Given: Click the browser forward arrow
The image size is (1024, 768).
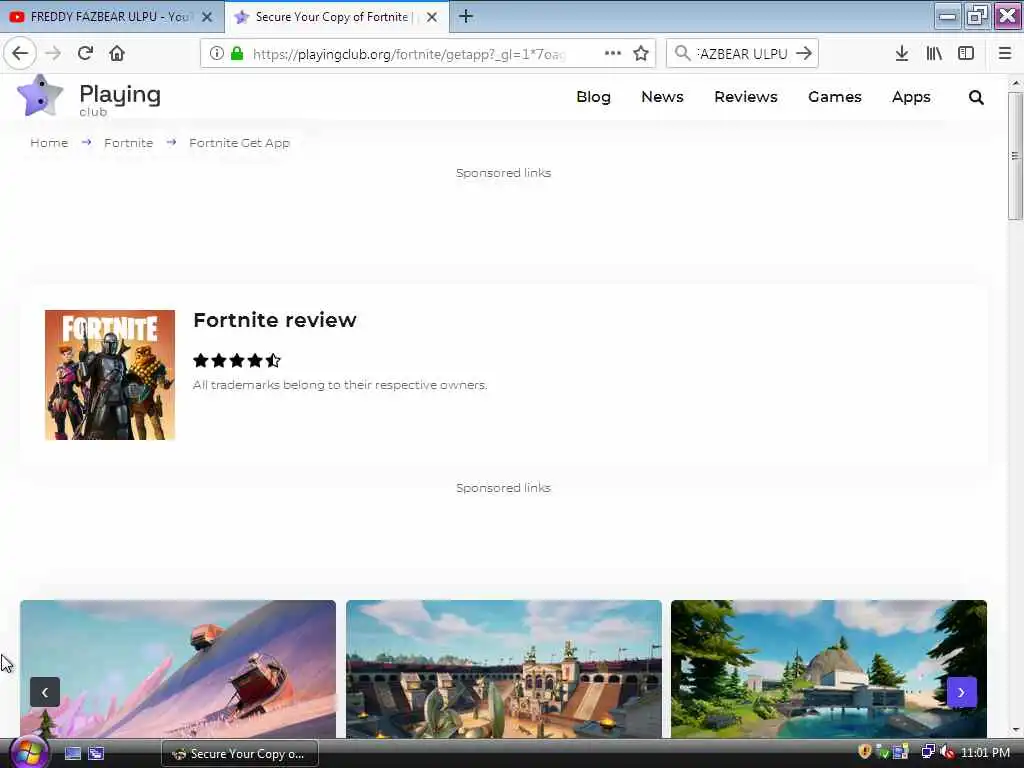Looking at the screenshot, I should [53, 54].
